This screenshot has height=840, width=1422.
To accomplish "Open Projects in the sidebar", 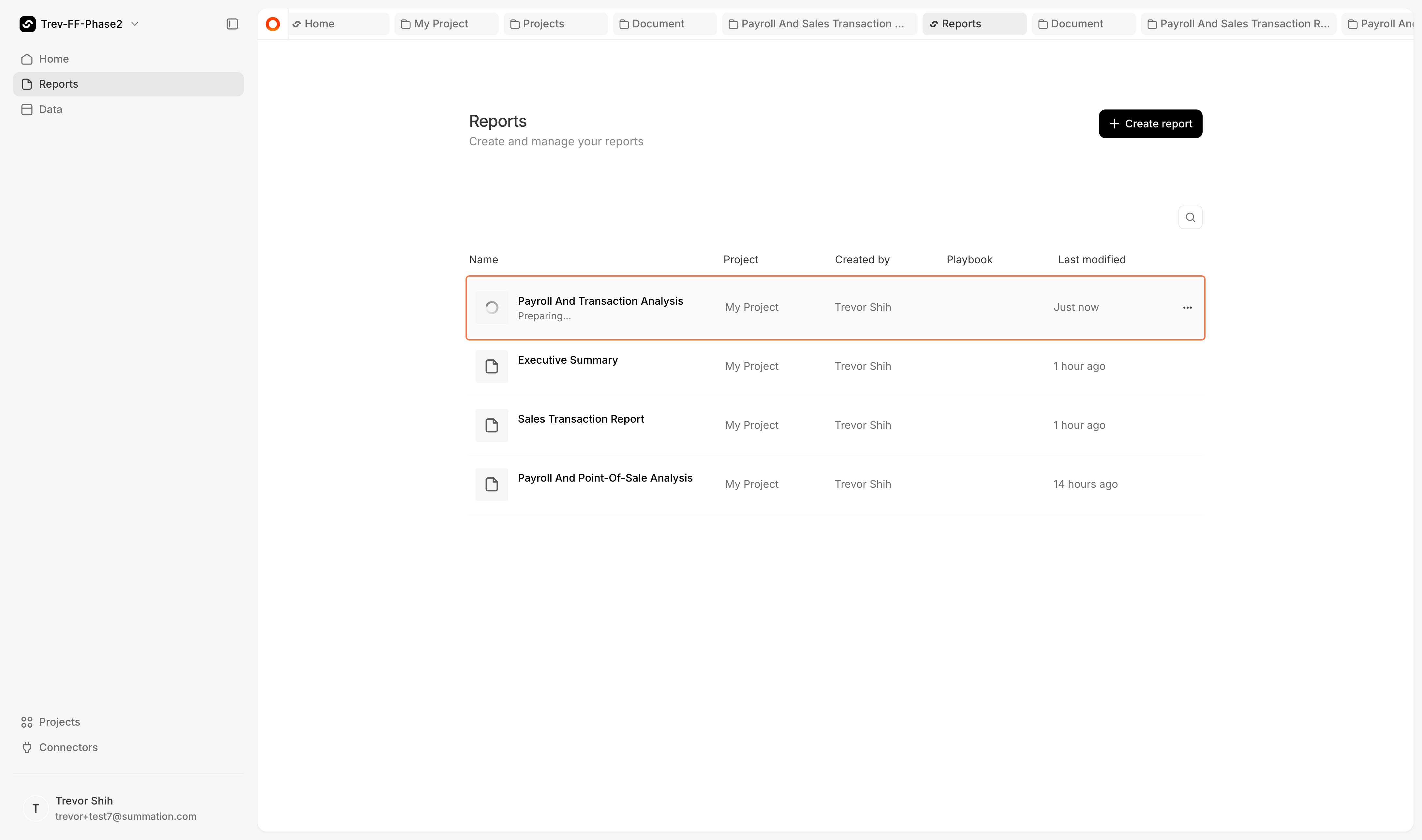I will (128, 722).
